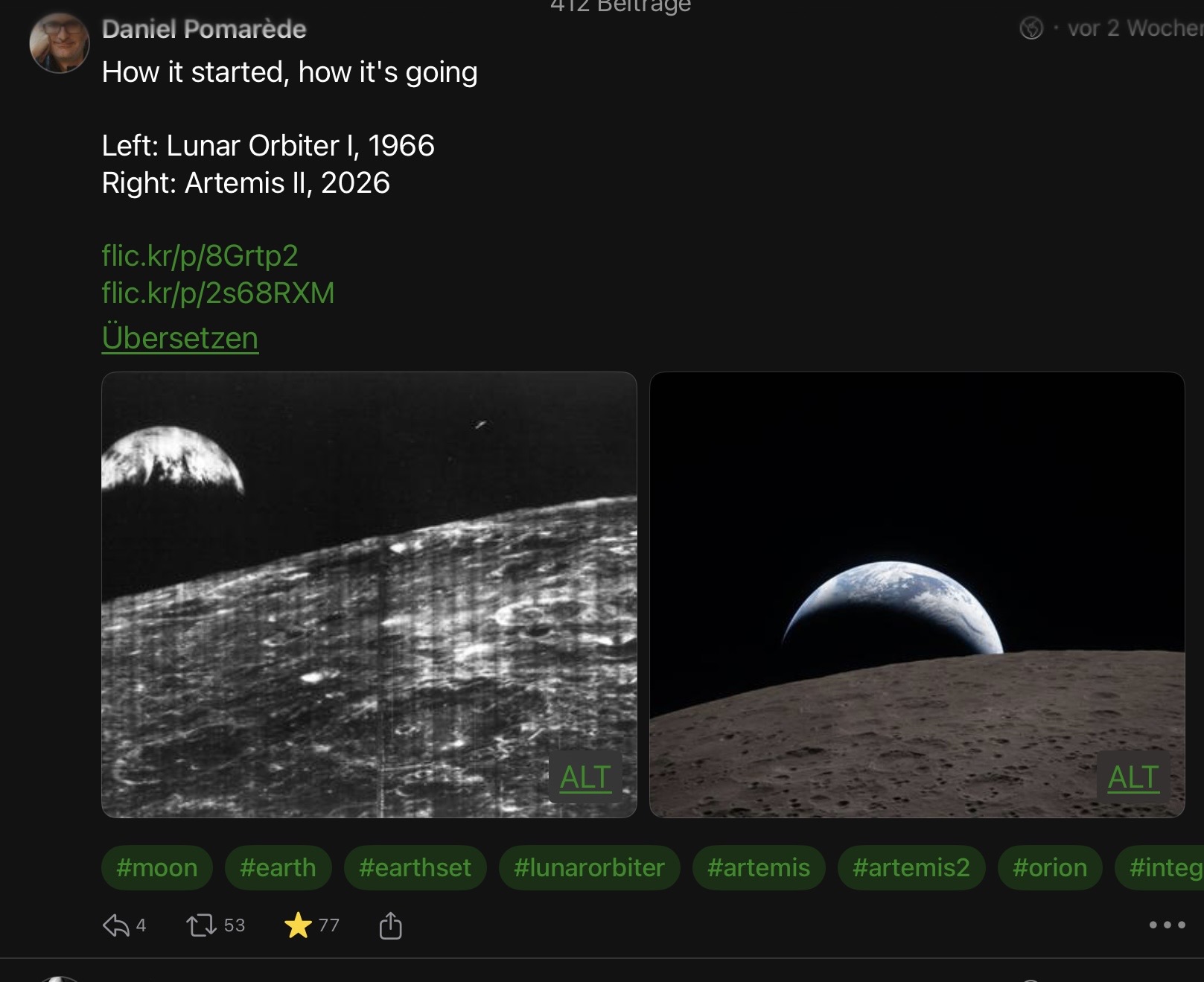Screen dimensions: 1204x982
Task: Open the Lunar Orbiter black-and-white photo
Action: pos(369,594)
